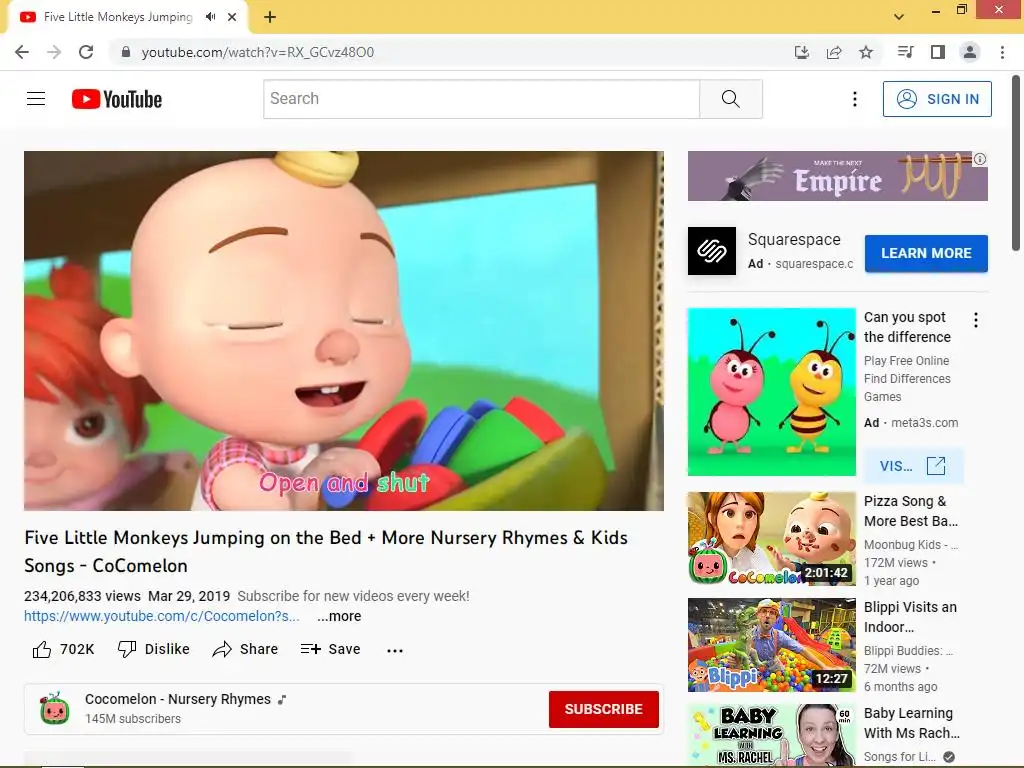Open the Pizza Song video thumbnail
Image resolution: width=1024 pixels, height=768 pixels.
pyautogui.click(x=771, y=539)
